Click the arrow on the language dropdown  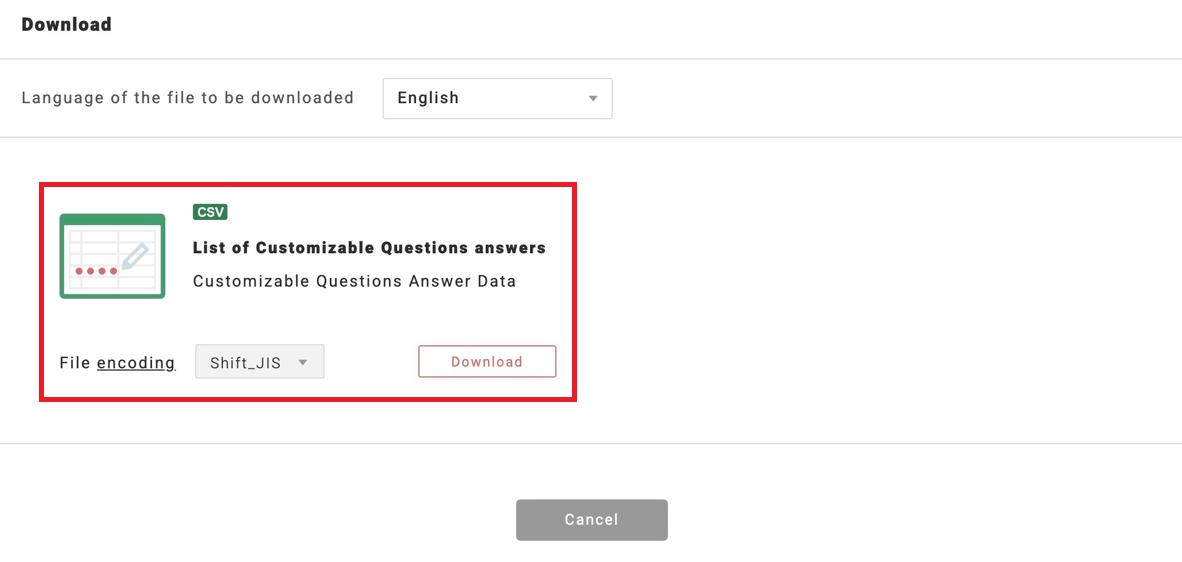tap(593, 99)
